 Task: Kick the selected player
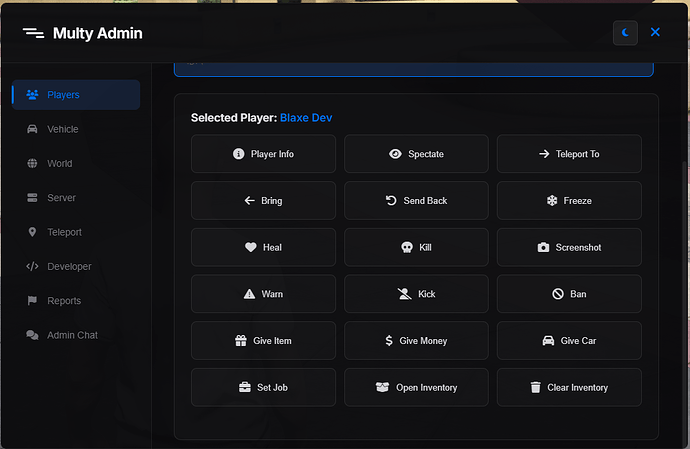click(x=416, y=294)
